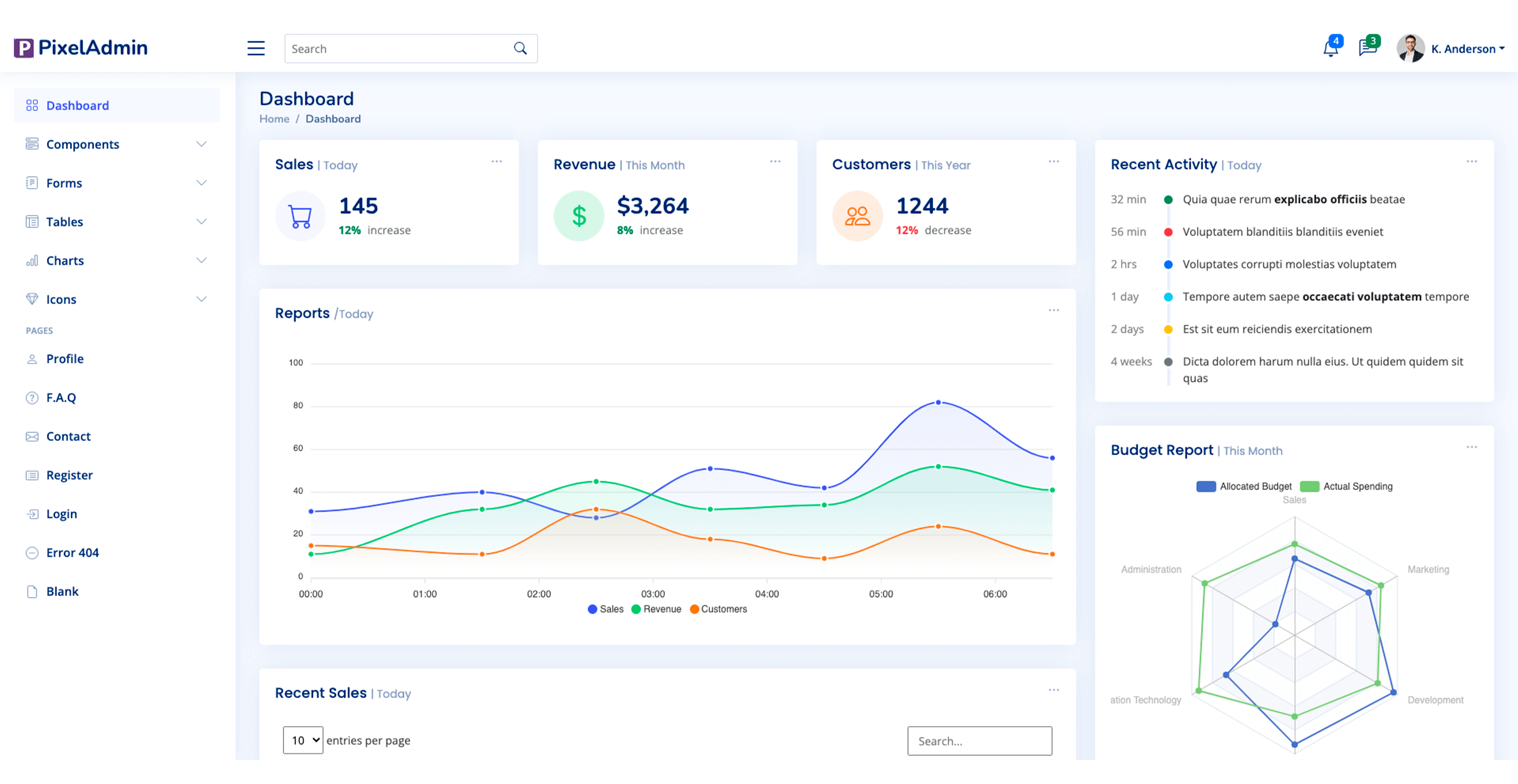1518x784 pixels.
Task: Open Recent Activity three-dots options
Action: (1472, 161)
